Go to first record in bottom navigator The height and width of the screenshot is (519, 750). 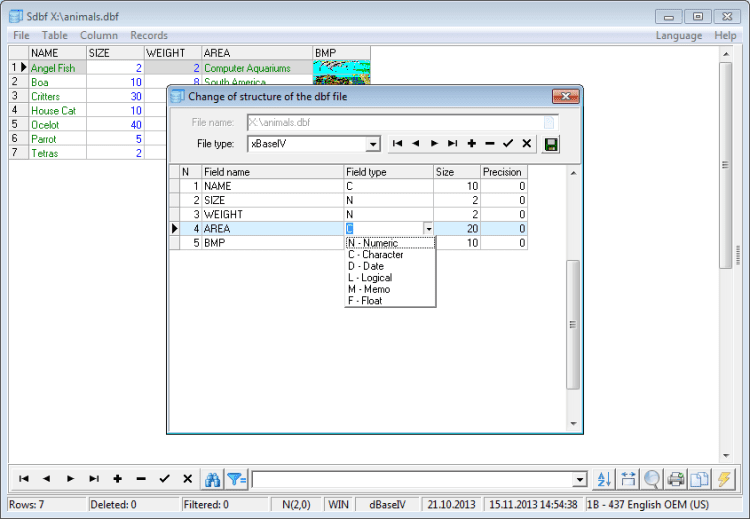[24, 479]
